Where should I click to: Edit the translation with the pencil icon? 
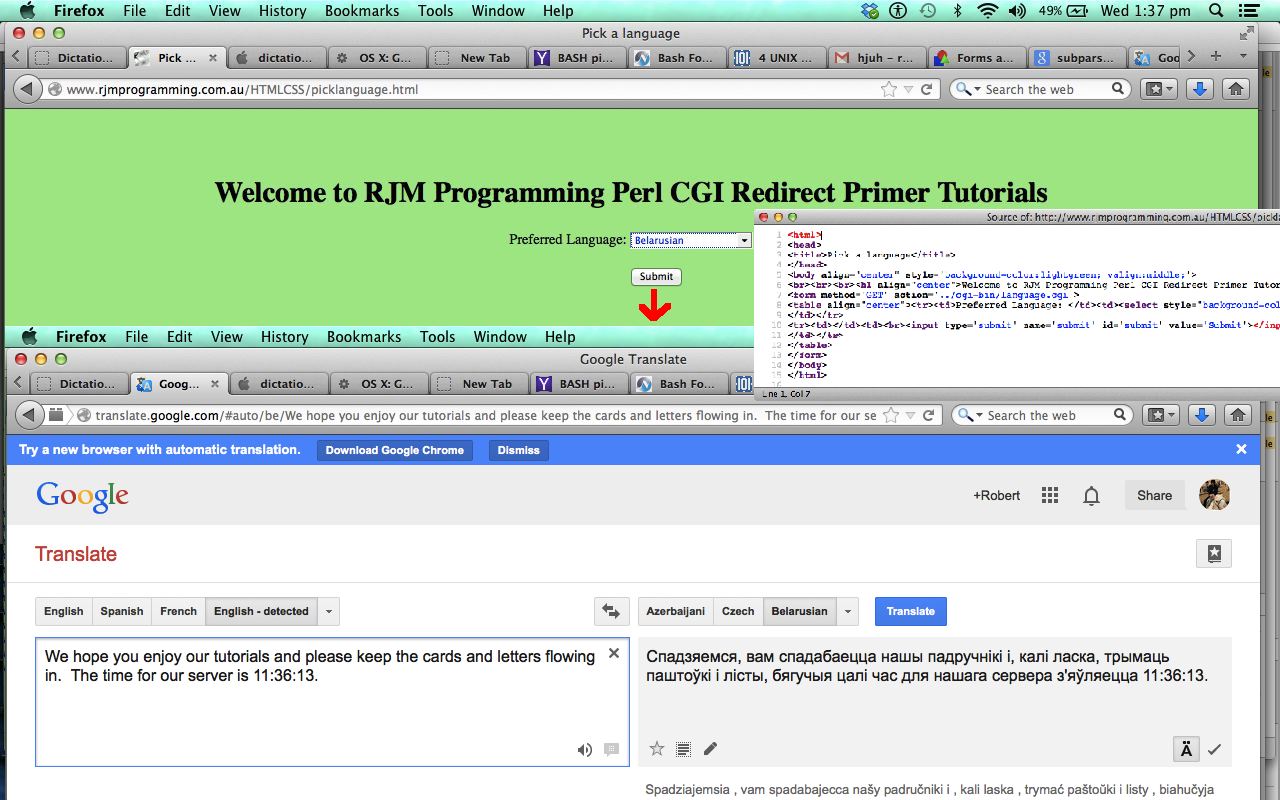click(711, 748)
